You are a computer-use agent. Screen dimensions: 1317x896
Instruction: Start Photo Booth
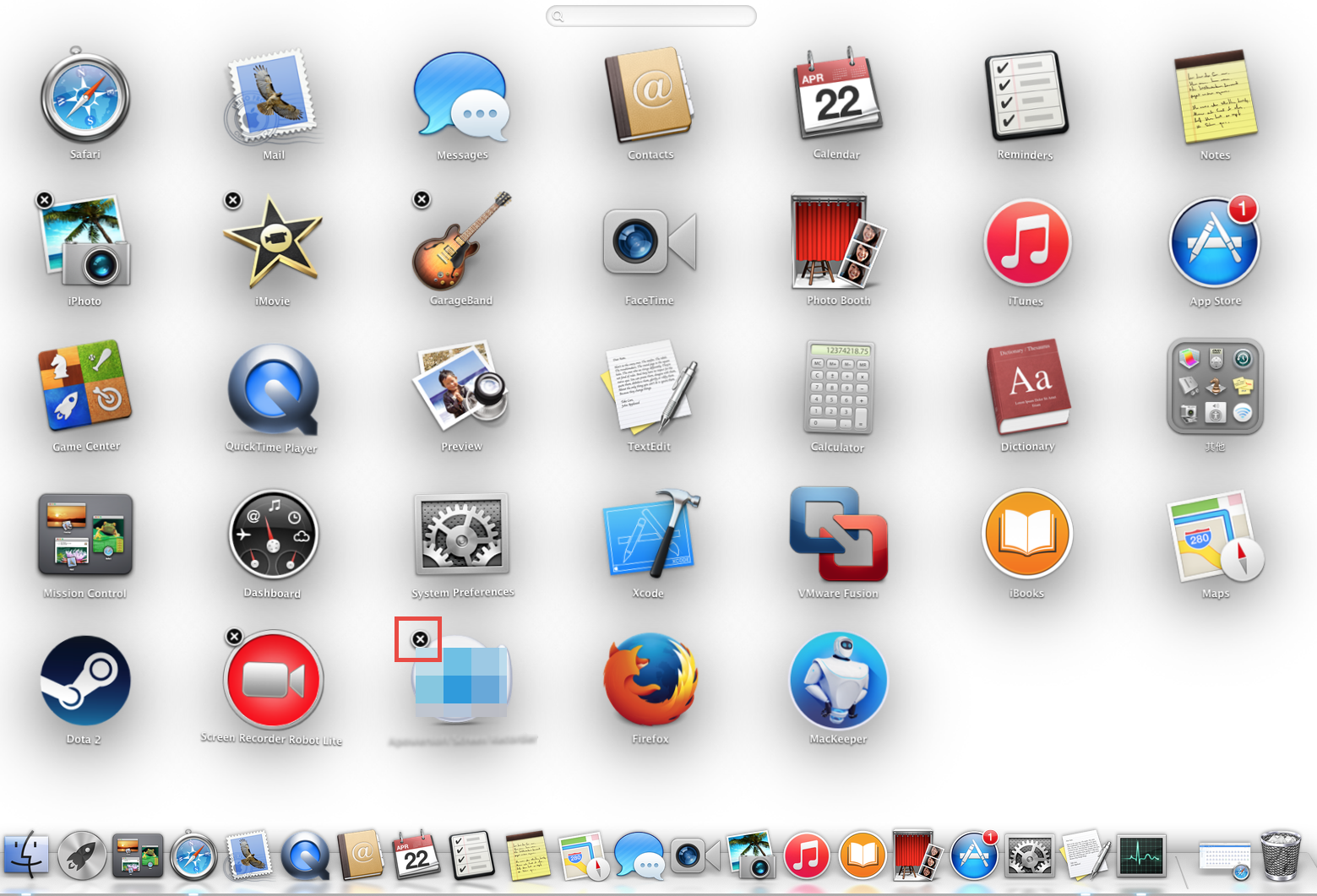pyautogui.click(x=836, y=244)
